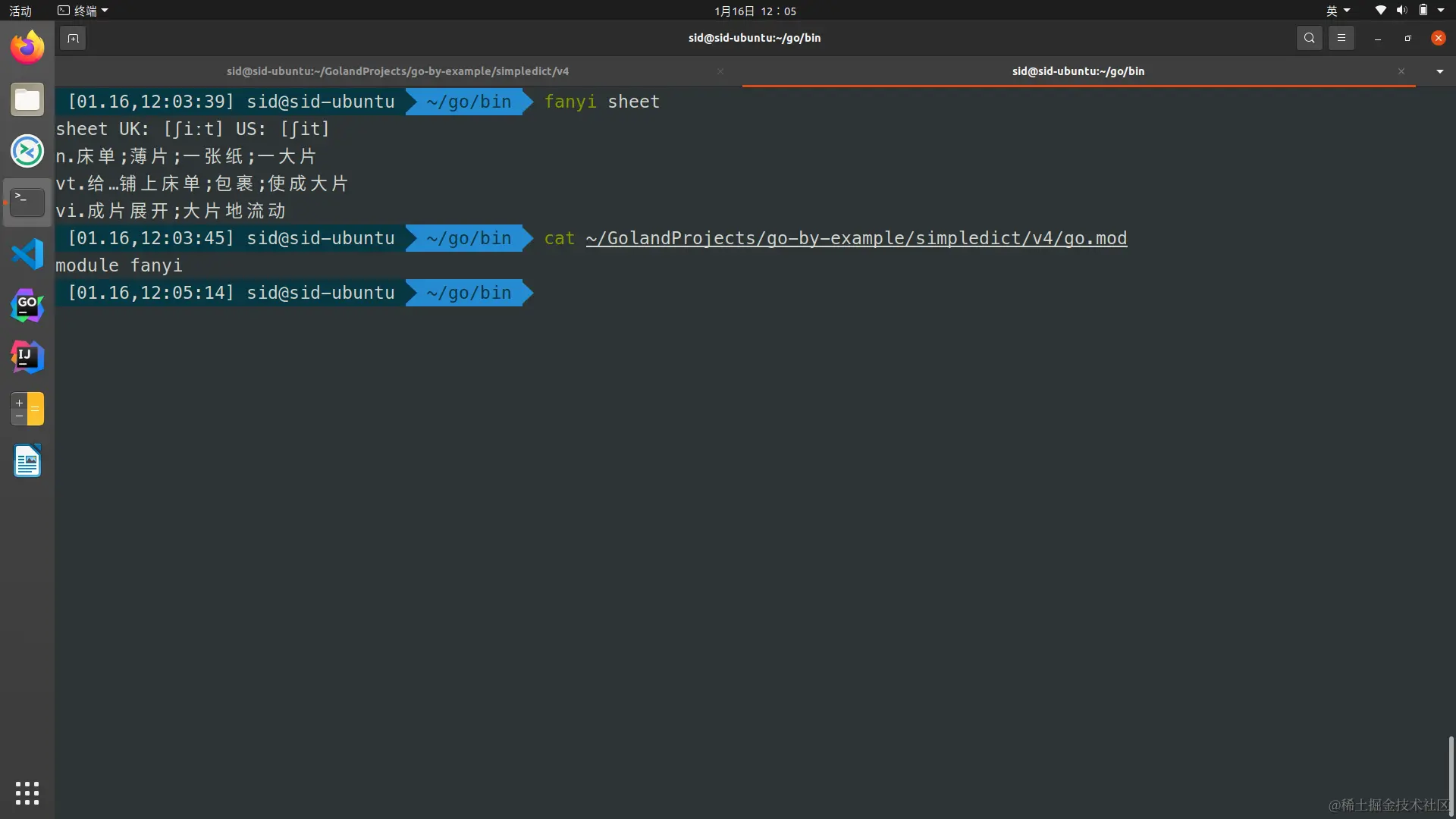Open Visual Studio Code from dock

[x=27, y=254]
